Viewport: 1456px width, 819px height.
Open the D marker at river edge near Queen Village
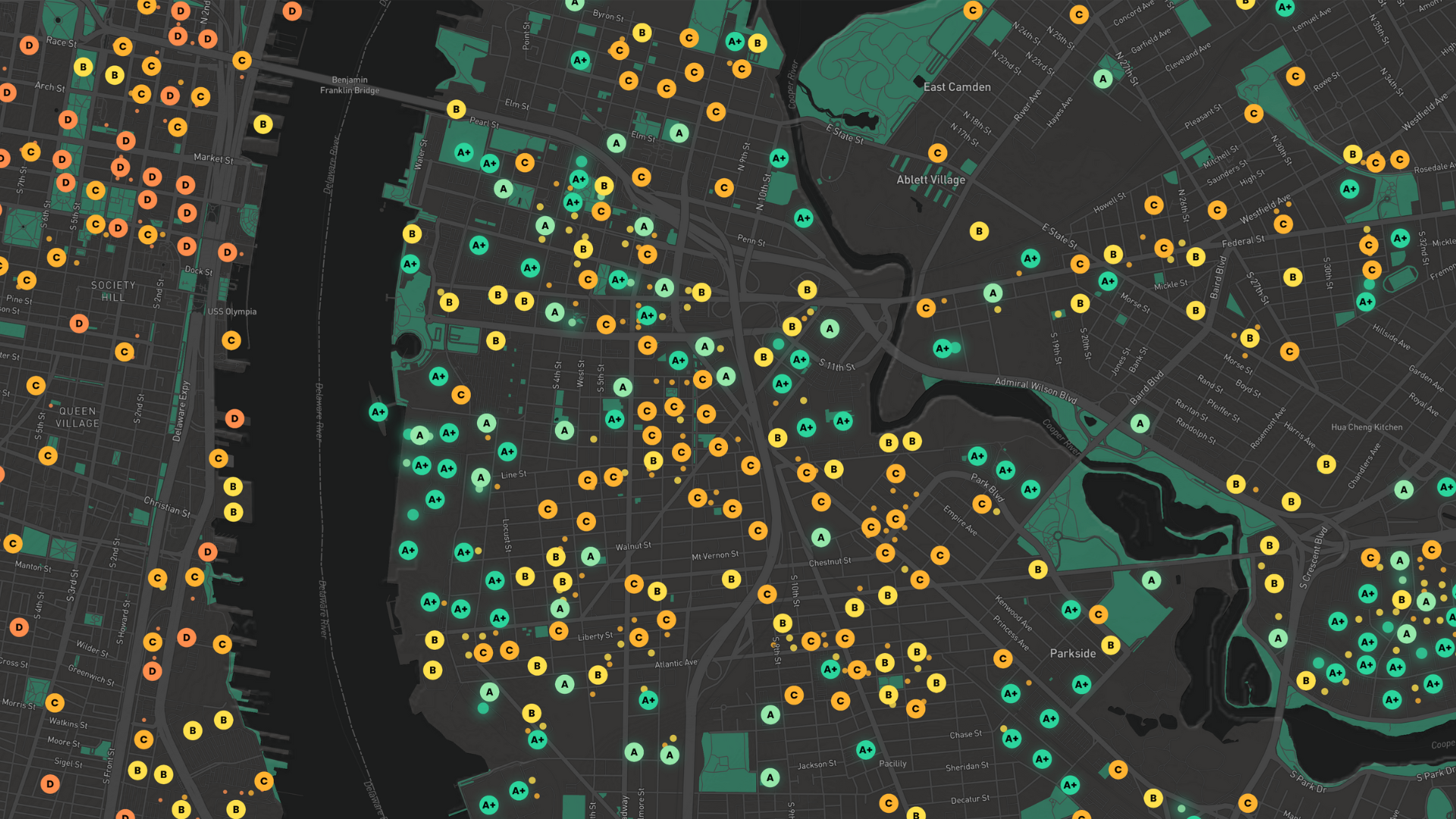click(234, 419)
